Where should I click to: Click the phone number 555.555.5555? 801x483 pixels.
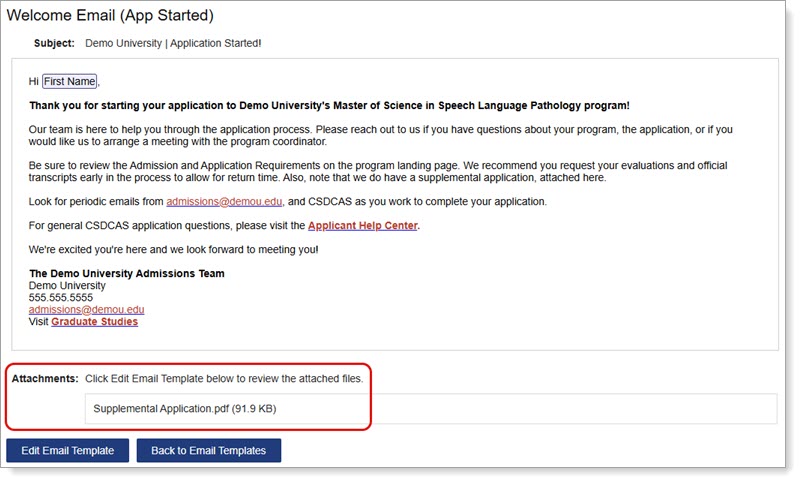coord(61,298)
